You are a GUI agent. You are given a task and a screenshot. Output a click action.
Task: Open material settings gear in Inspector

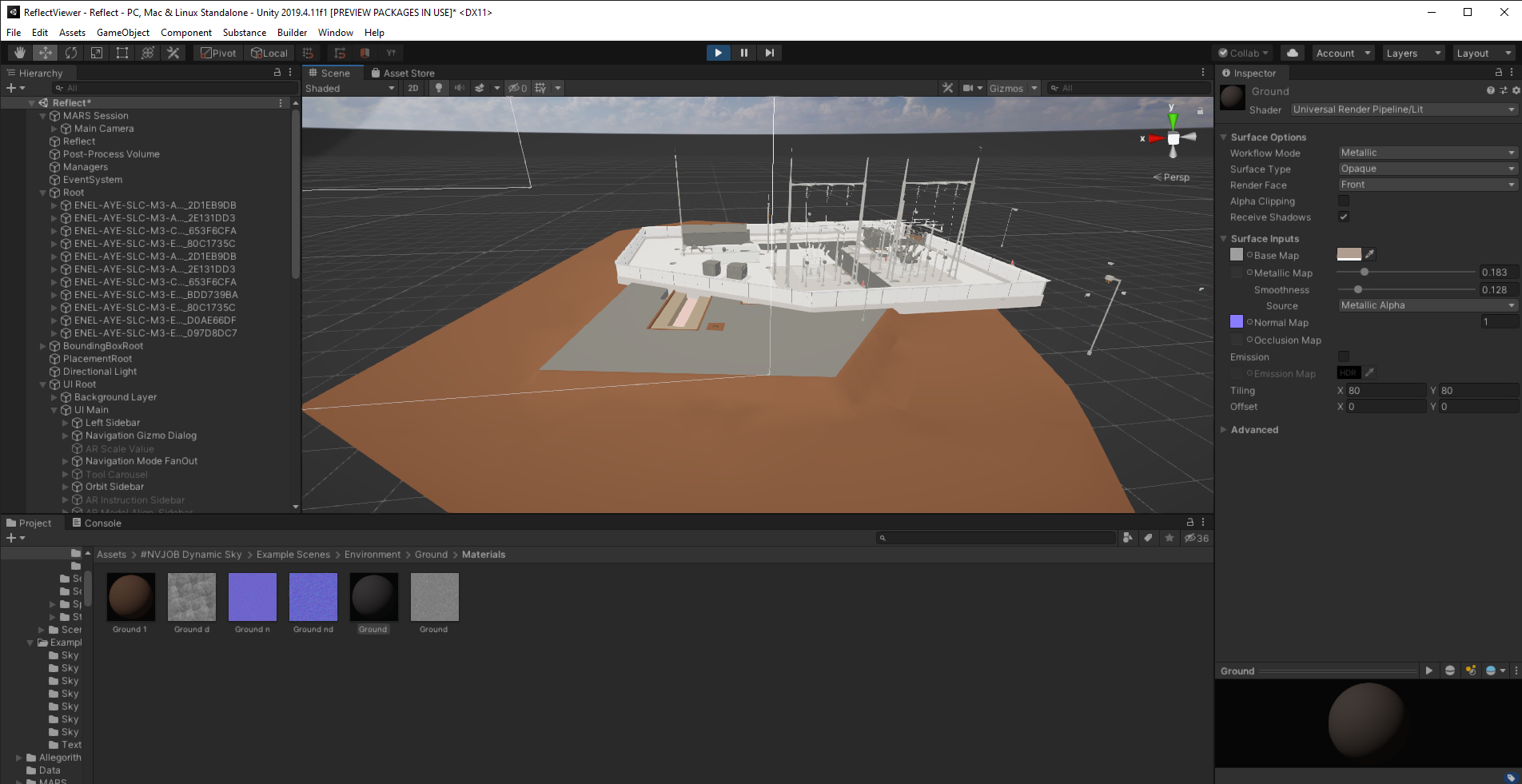pyautogui.click(x=1516, y=90)
